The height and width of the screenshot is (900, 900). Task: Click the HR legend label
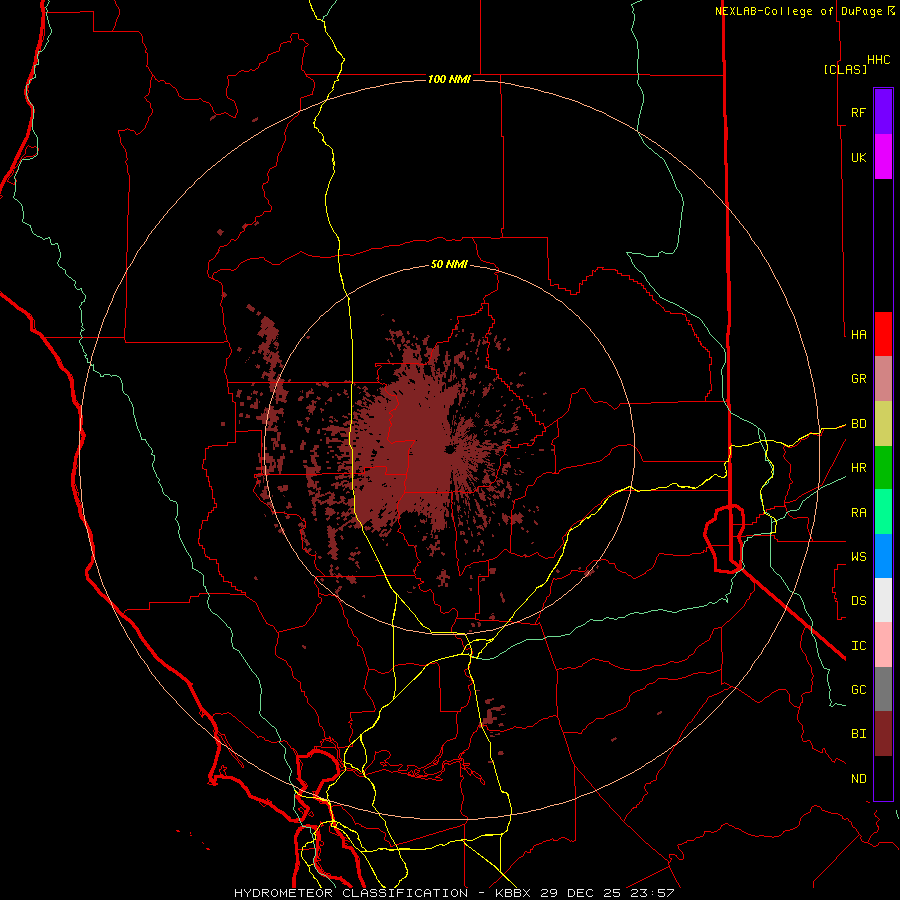(x=858, y=468)
